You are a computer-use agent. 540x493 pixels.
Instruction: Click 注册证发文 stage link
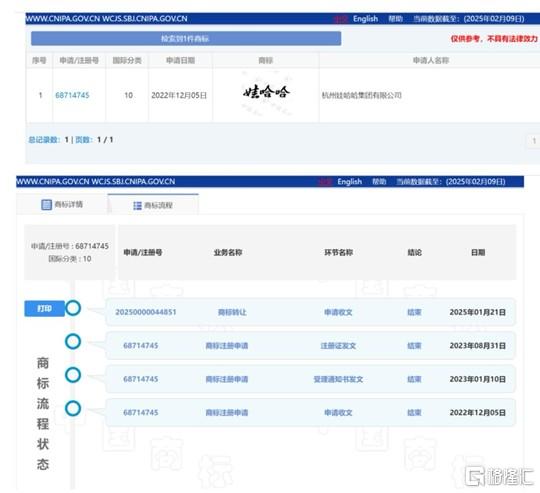(338, 346)
